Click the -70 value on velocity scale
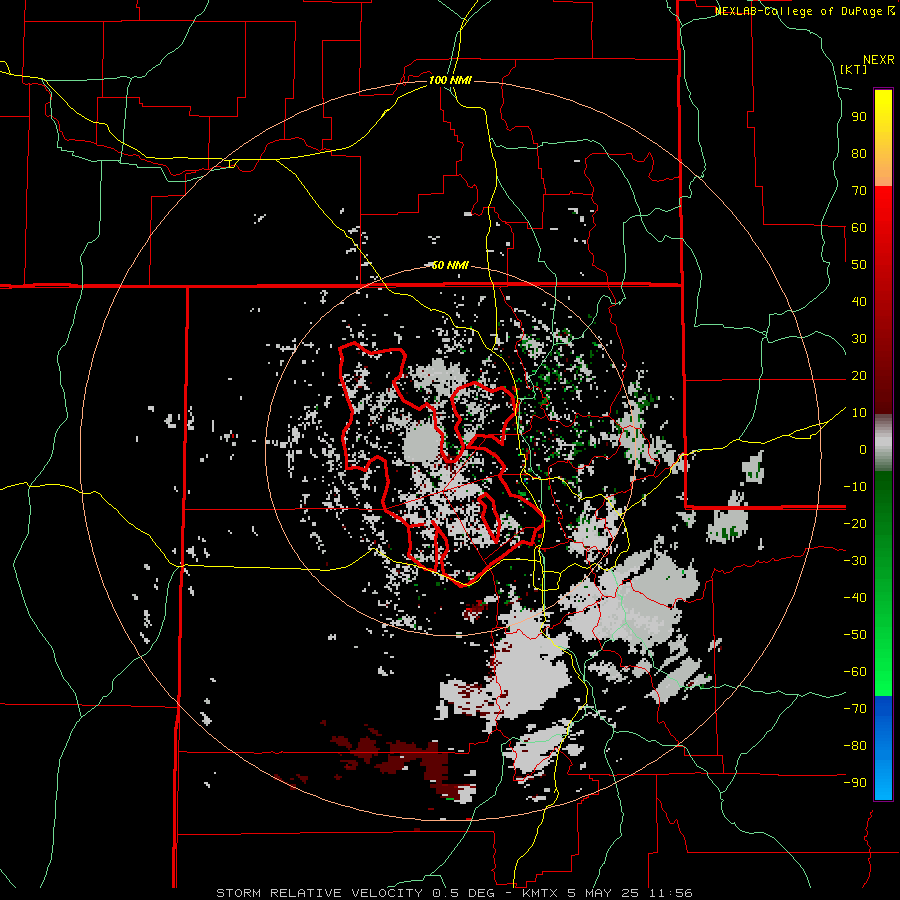Image resolution: width=900 pixels, height=900 pixels. click(855, 708)
